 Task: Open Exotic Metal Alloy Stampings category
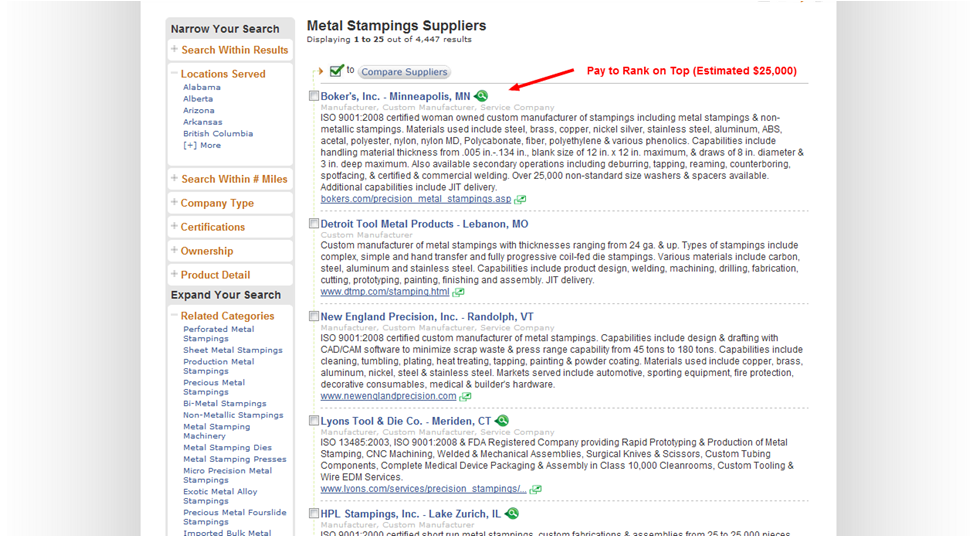click(x=220, y=497)
